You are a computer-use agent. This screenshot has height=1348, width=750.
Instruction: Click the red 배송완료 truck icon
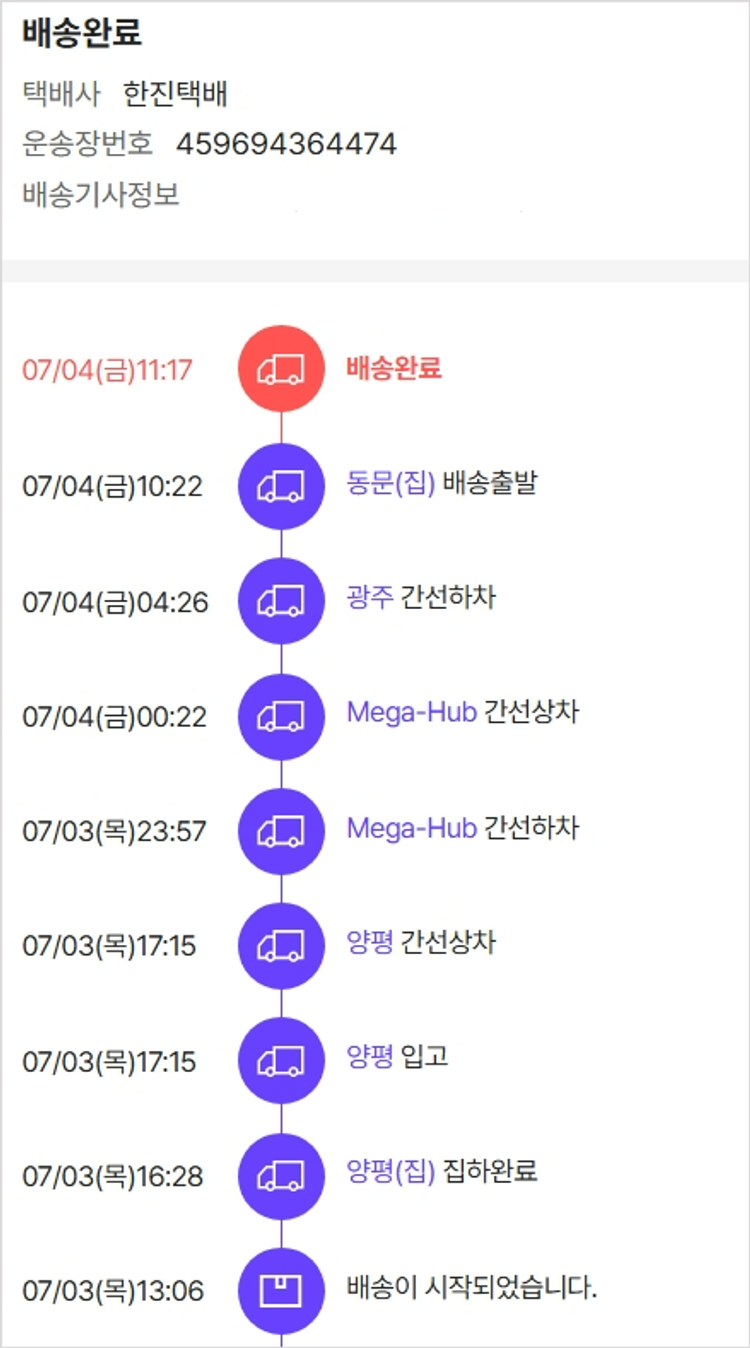[281, 369]
